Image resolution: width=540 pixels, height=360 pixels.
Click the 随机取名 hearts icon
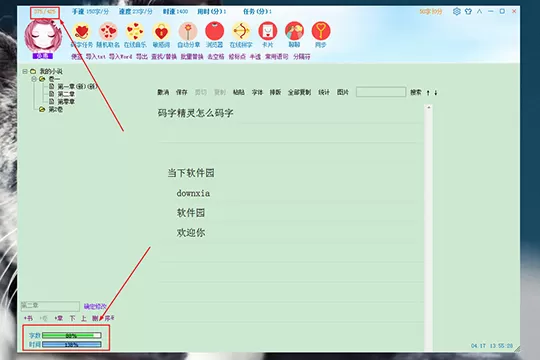tap(108, 32)
